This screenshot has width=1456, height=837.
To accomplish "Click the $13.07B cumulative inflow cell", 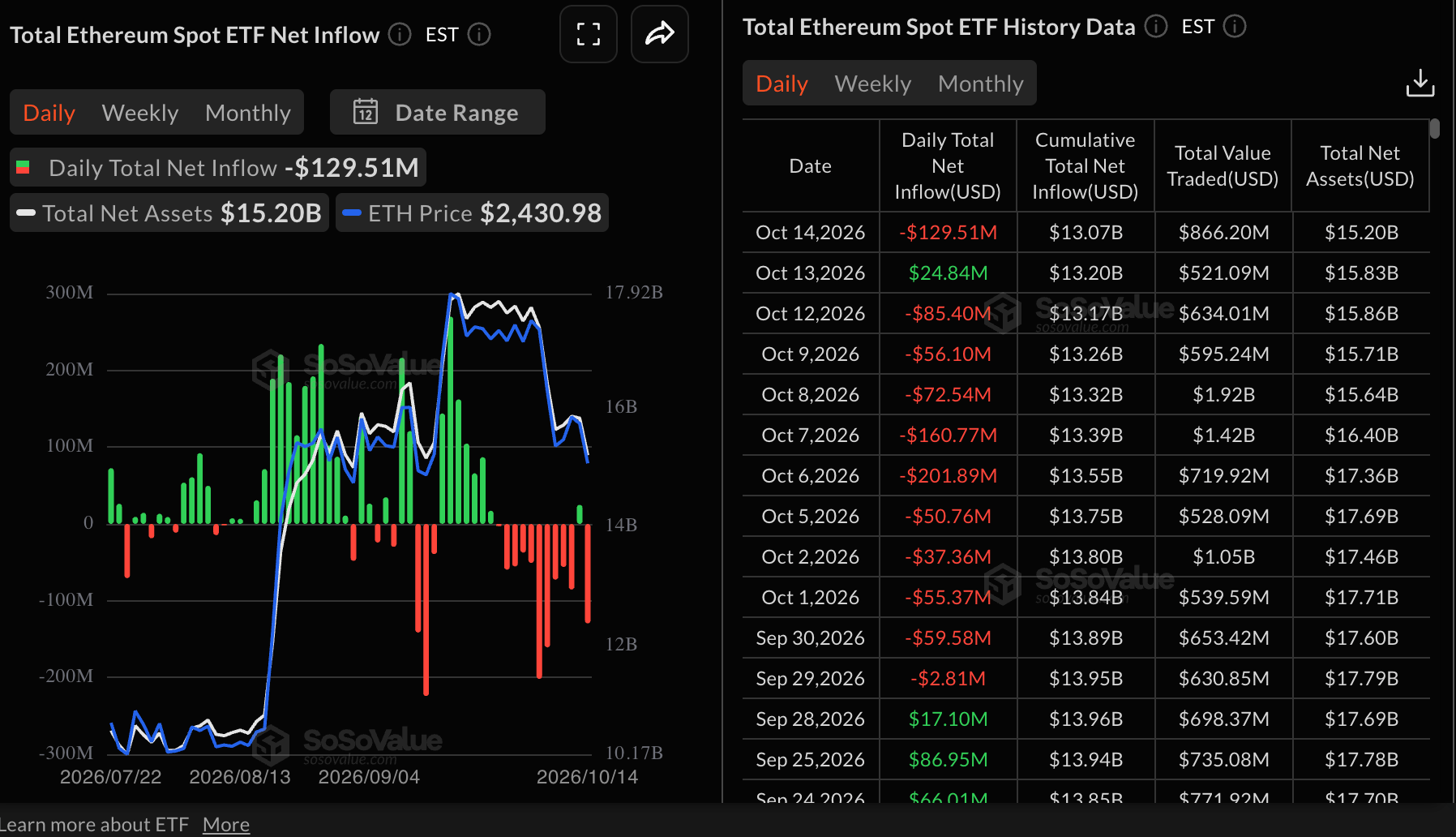I will click(1086, 233).
